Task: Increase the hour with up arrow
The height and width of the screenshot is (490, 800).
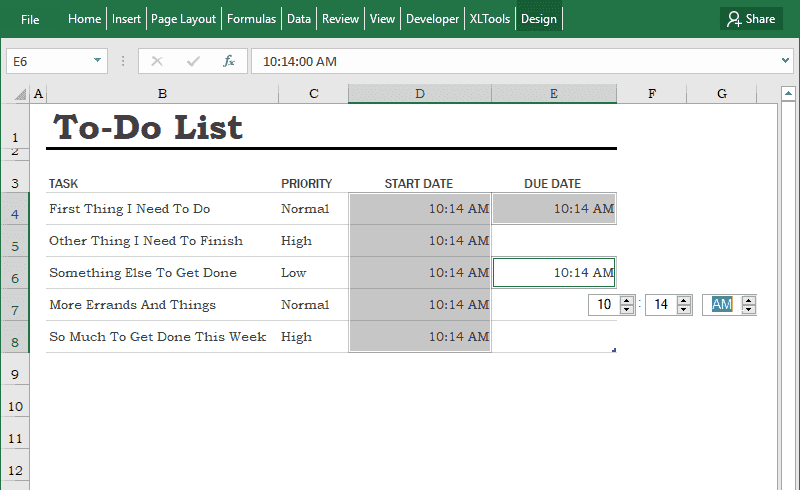Action: pyautogui.click(x=627, y=300)
